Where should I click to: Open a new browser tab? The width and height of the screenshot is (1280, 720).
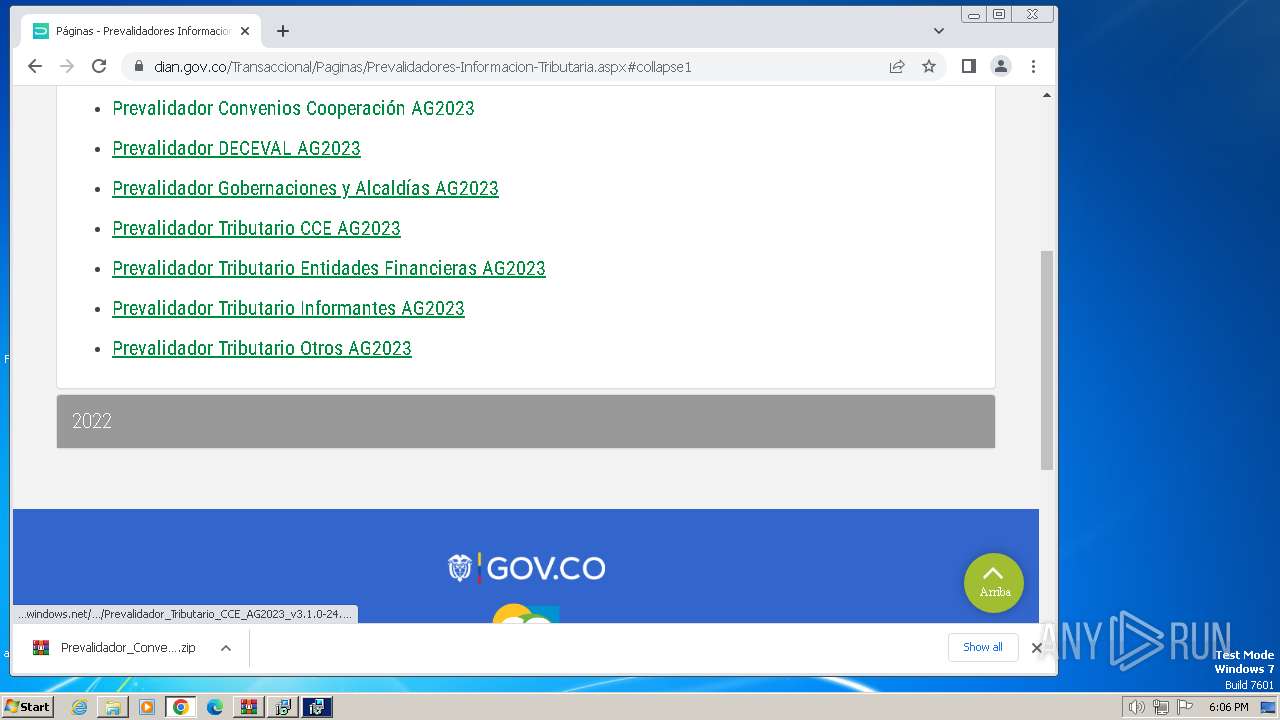pyautogui.click(x=283, y=31)
